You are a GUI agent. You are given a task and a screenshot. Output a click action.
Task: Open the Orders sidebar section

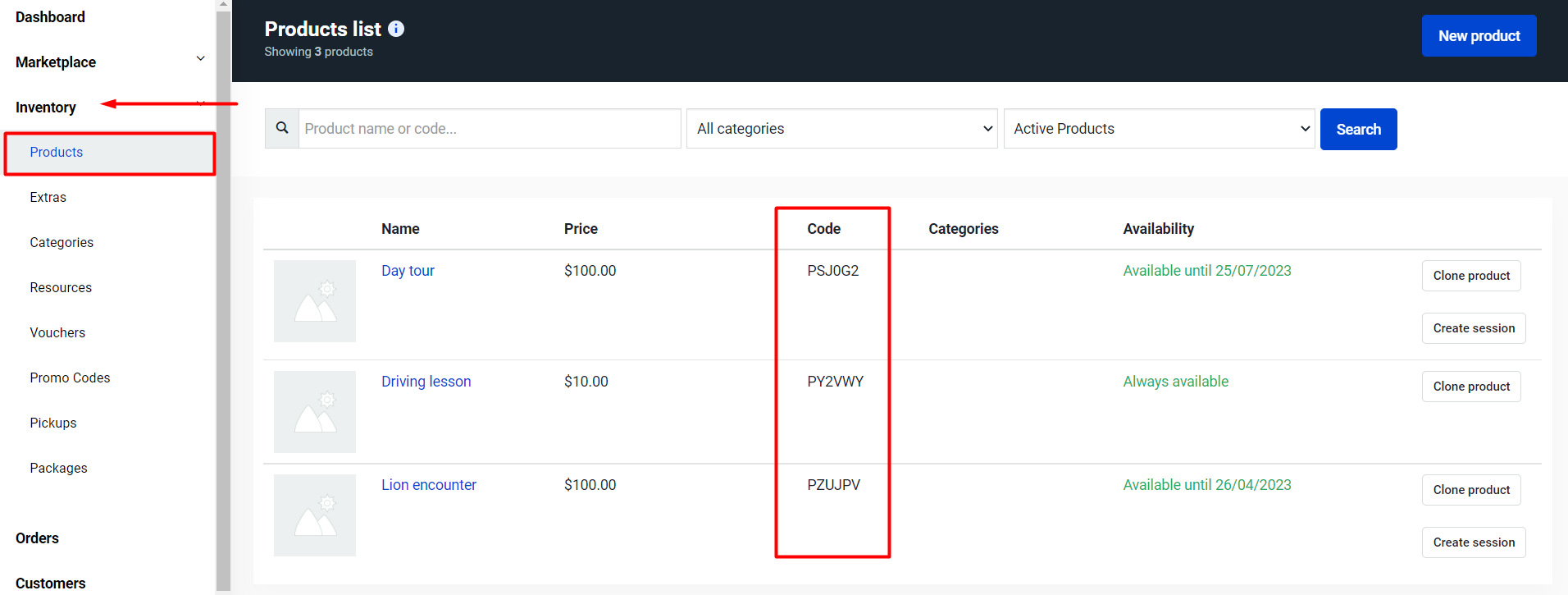tap(37, 538)
